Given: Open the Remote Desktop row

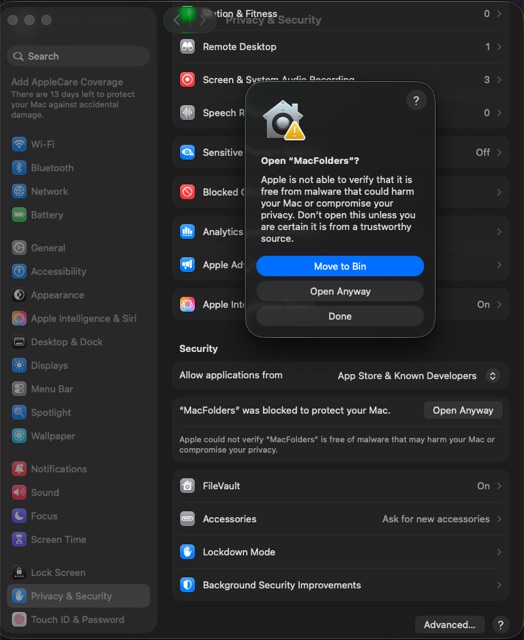Looking at the screenshot, I should point(340,47).
